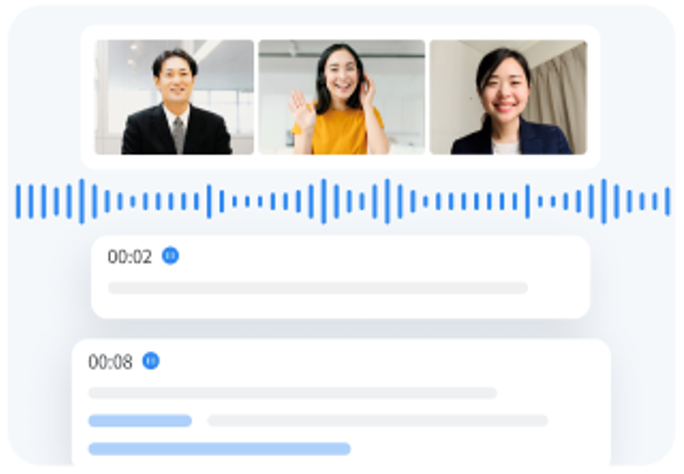
Task: Click the white video participants panel border
Action: (x=340, y=32)
